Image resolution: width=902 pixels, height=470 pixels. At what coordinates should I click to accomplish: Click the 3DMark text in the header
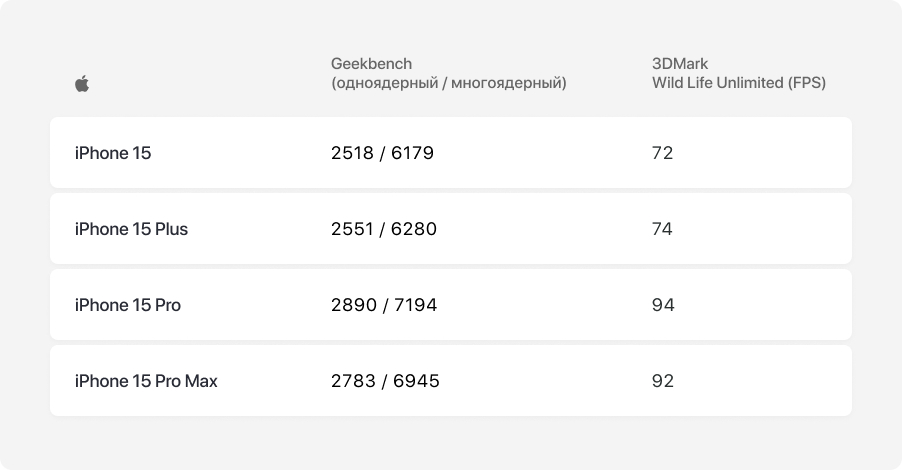(x=679, y=63)
